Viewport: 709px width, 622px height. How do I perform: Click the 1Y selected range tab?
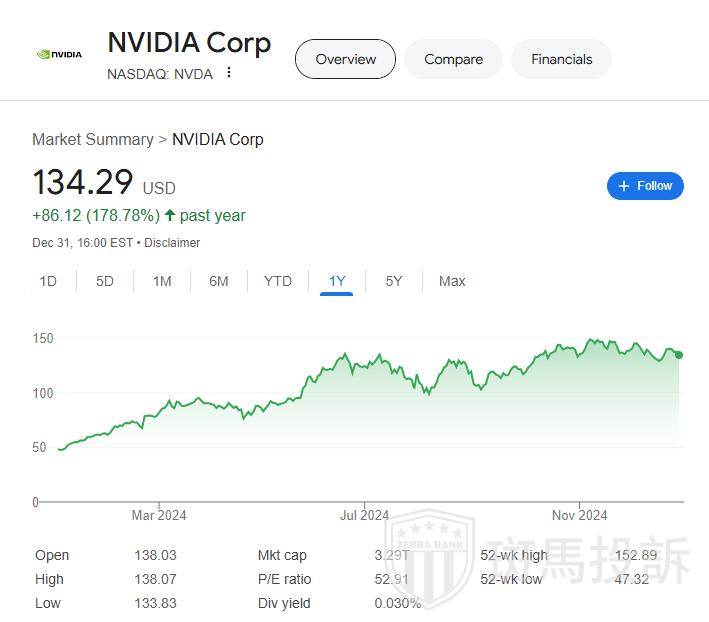[x=337, y=281]
